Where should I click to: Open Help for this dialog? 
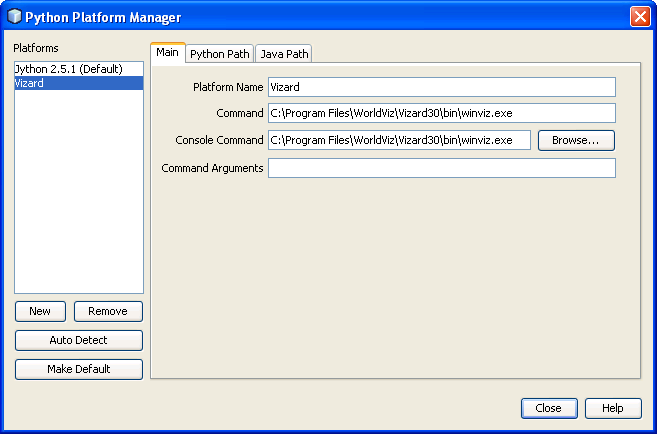click(x=613, y=408)
